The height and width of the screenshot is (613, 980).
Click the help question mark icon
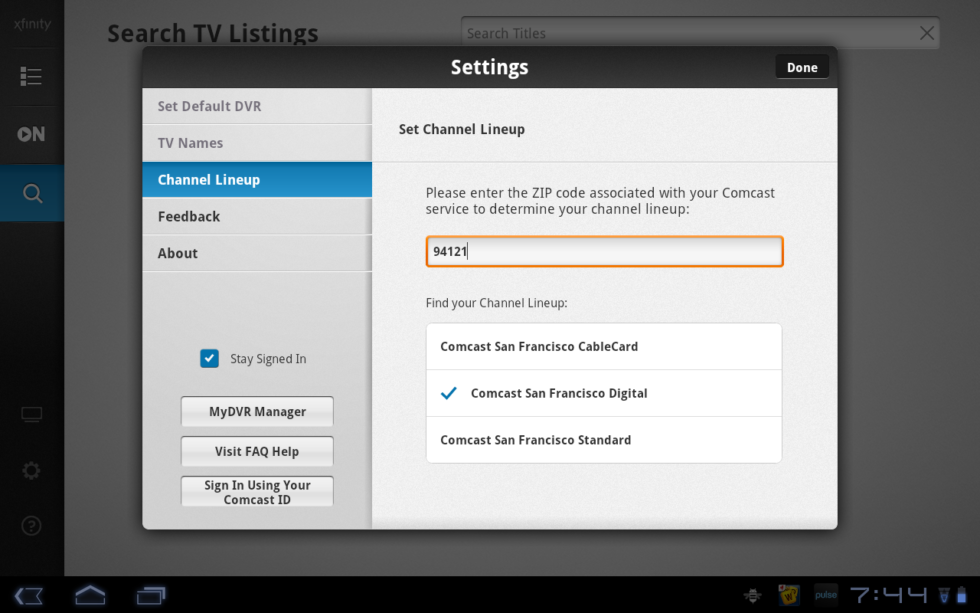coord(32,525)
